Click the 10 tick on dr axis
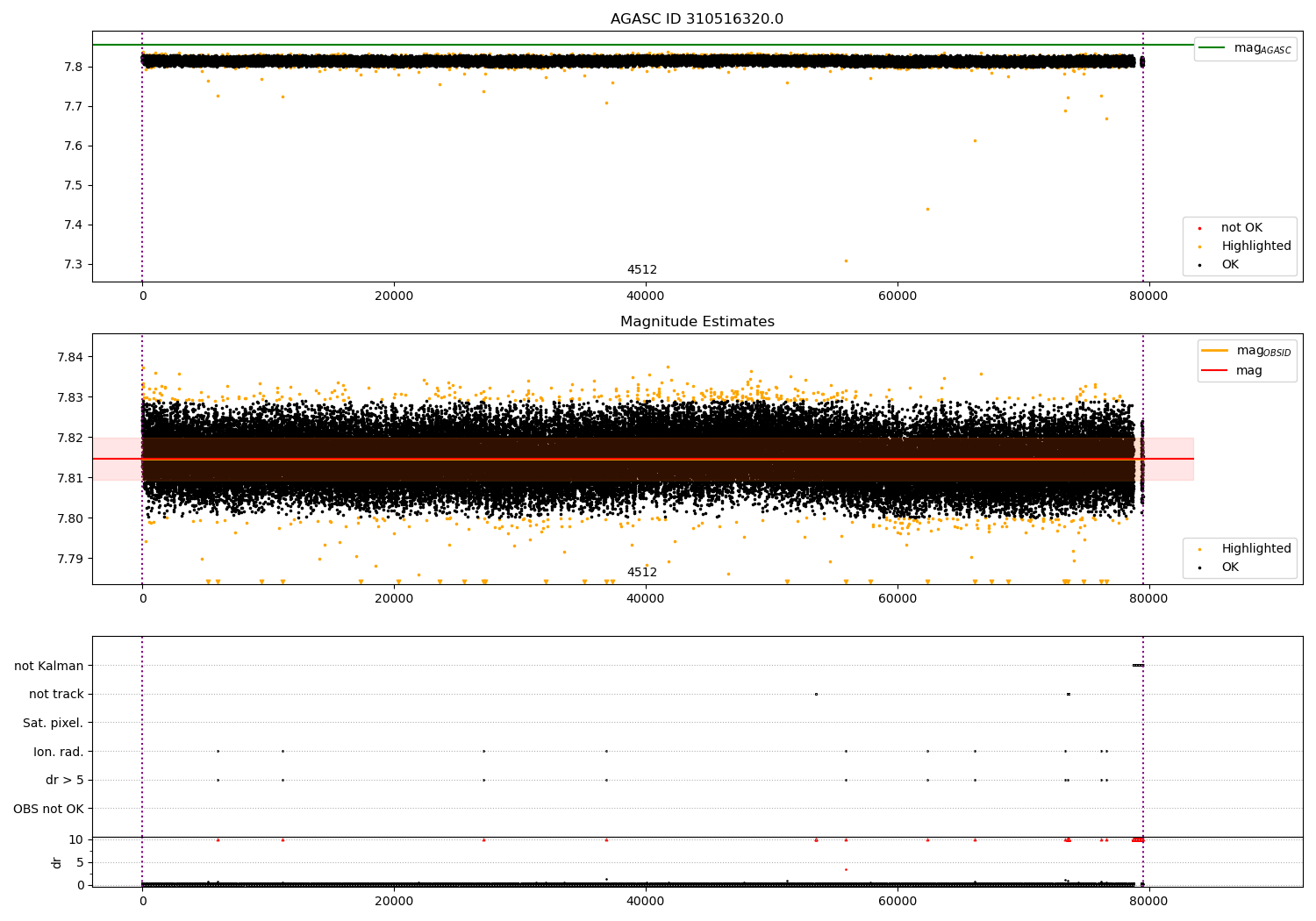1316x921 pixels. [x=76, y=840]
